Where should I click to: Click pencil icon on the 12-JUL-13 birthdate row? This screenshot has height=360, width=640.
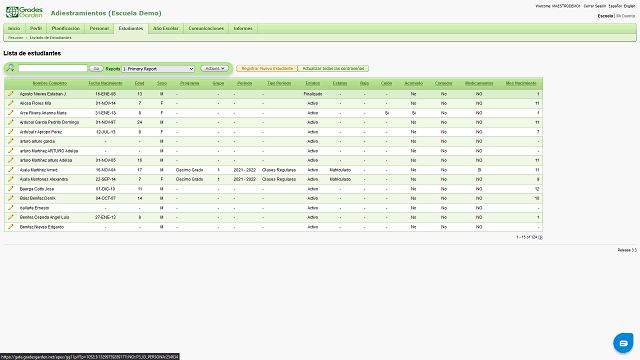11,132
